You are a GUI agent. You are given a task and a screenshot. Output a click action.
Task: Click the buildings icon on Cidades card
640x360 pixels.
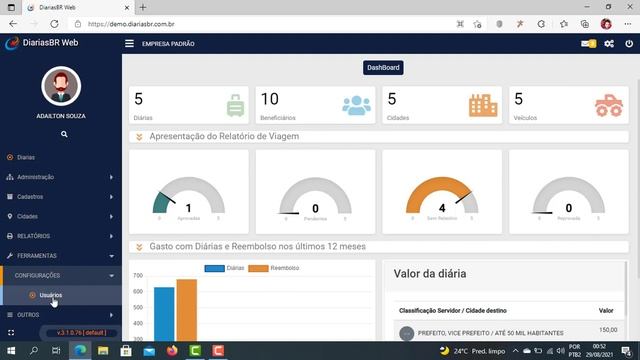click(483, 105)
